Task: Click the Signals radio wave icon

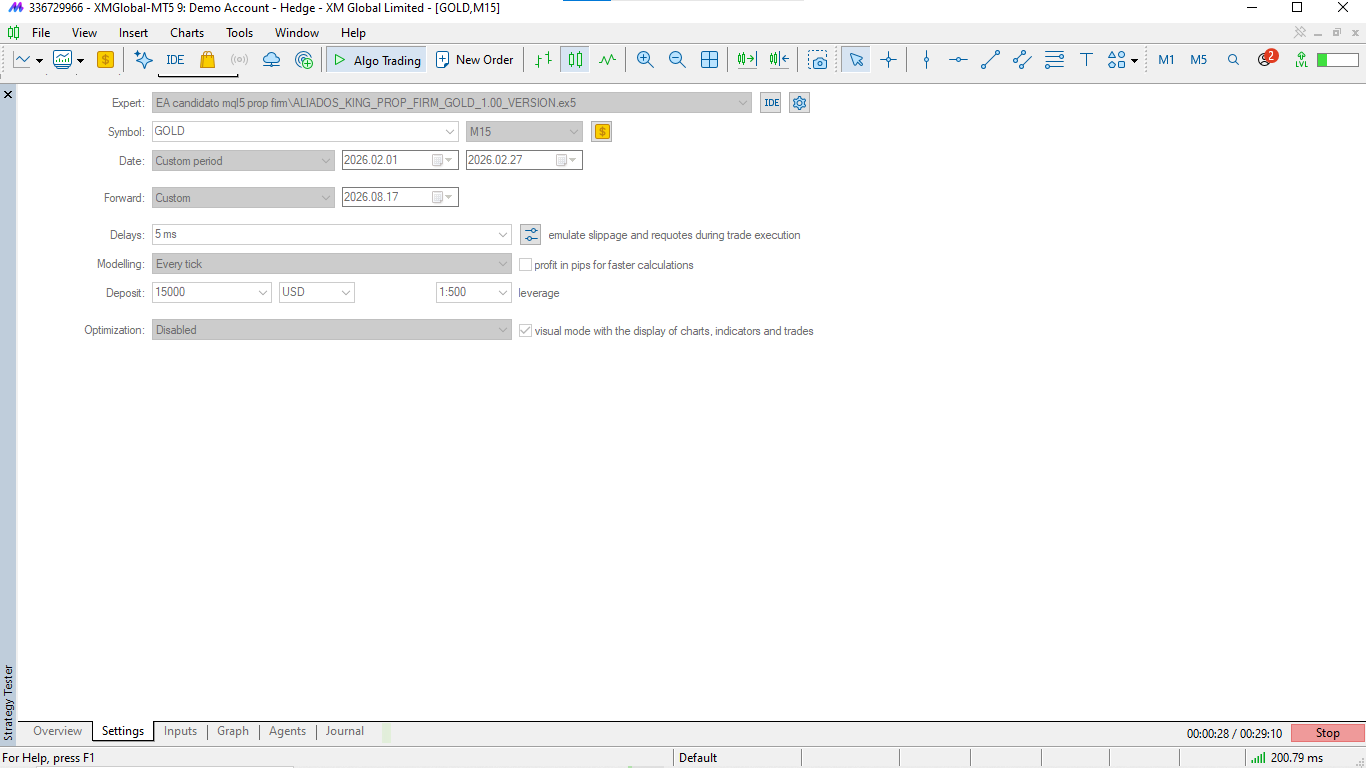Action: click(239, 60)
